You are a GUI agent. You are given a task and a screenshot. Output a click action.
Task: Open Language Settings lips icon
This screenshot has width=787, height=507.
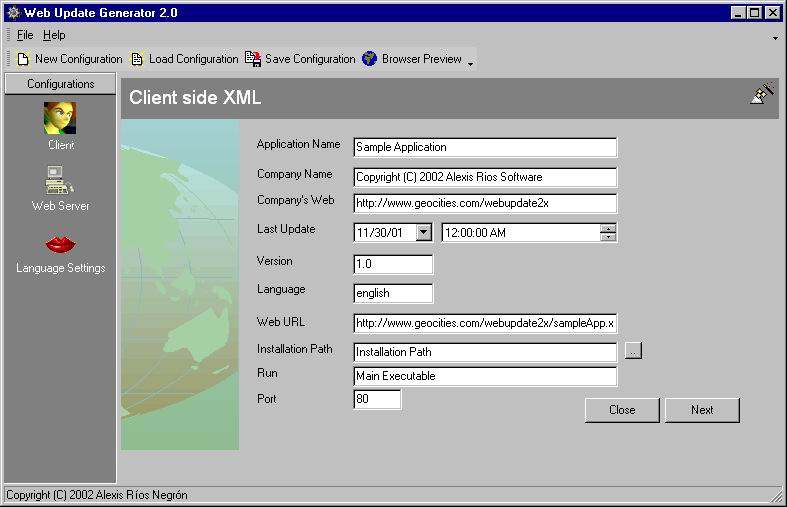(60, 244)
